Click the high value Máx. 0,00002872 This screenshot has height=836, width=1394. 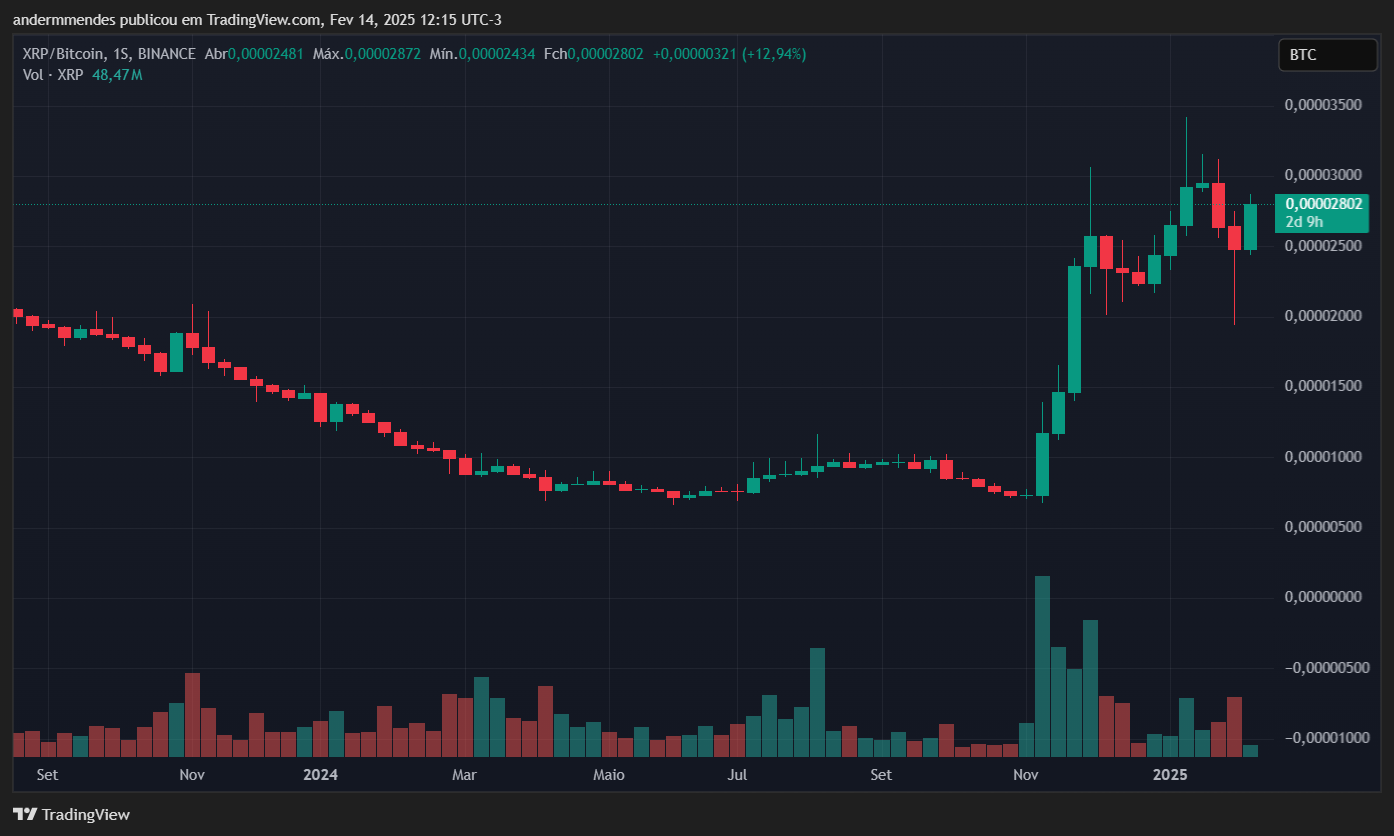(367, 54)
